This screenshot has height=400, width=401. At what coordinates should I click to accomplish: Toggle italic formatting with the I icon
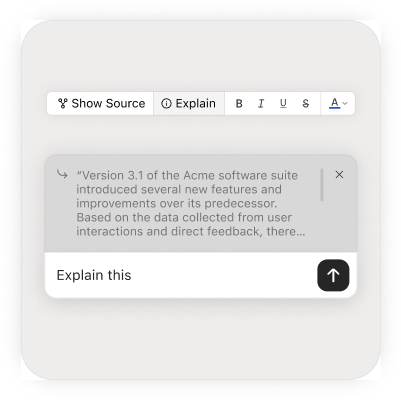(x=261, y=104)
